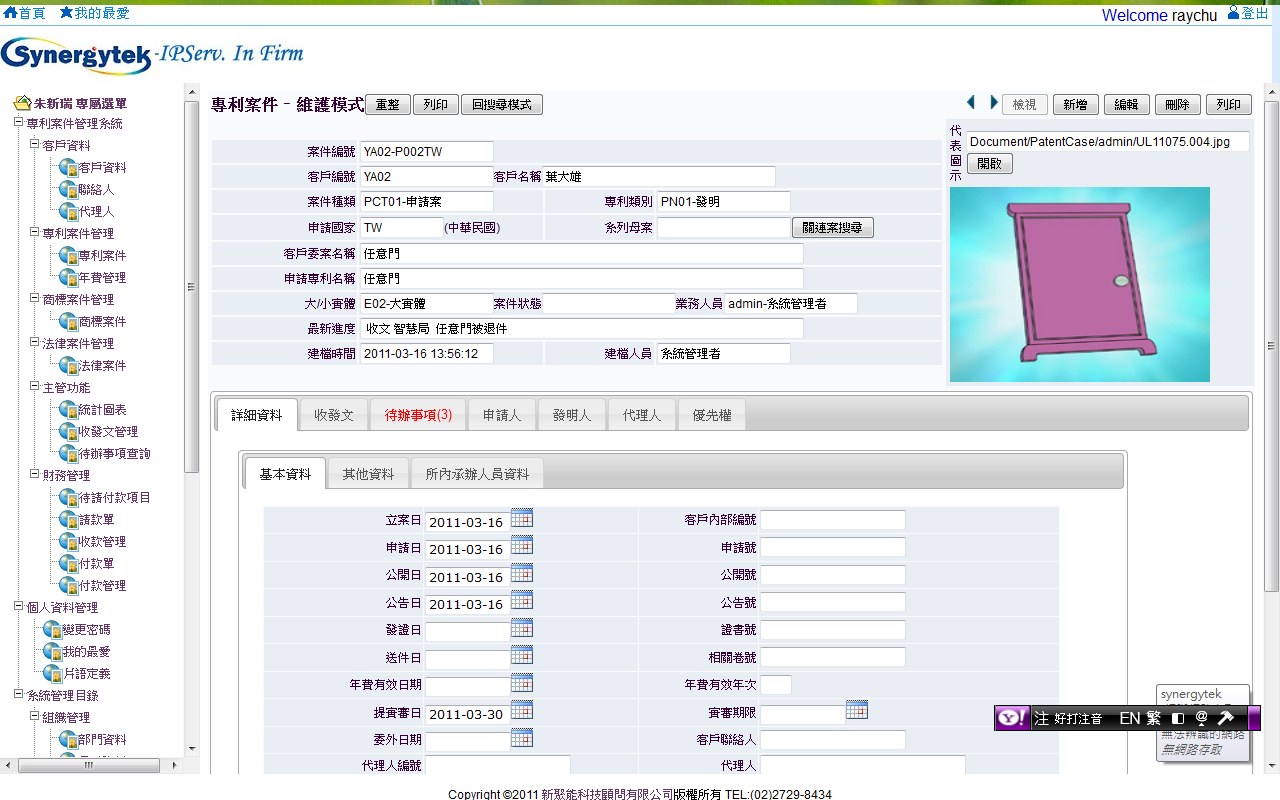Open the calendar picker for 申請日

coord(522,545)
